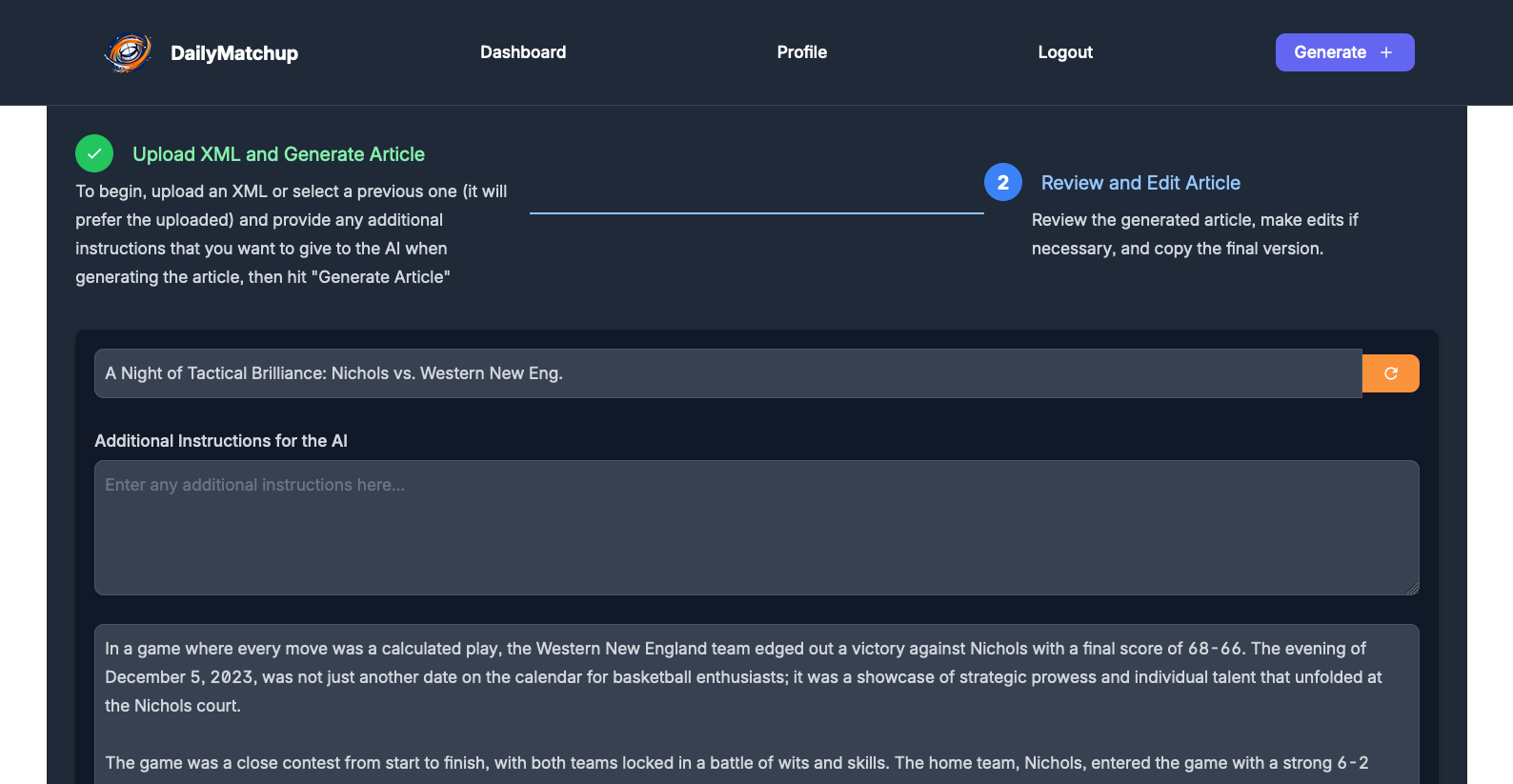Navigate to the Profile section

801,52
